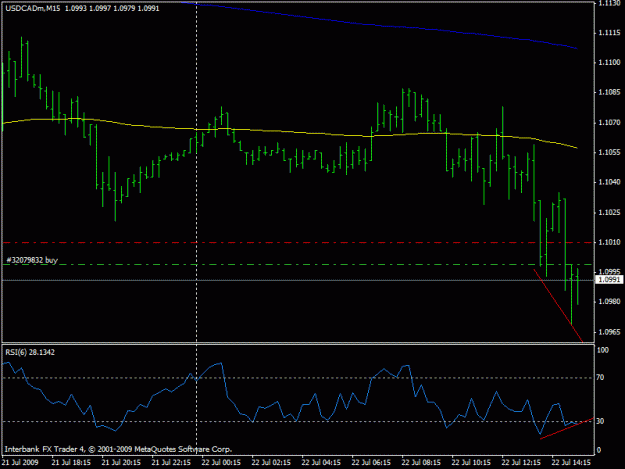This screenshot has width=625, height=469.
Task: Click the time axis label 22 Jul 14:15
Action: coord(571,462)
